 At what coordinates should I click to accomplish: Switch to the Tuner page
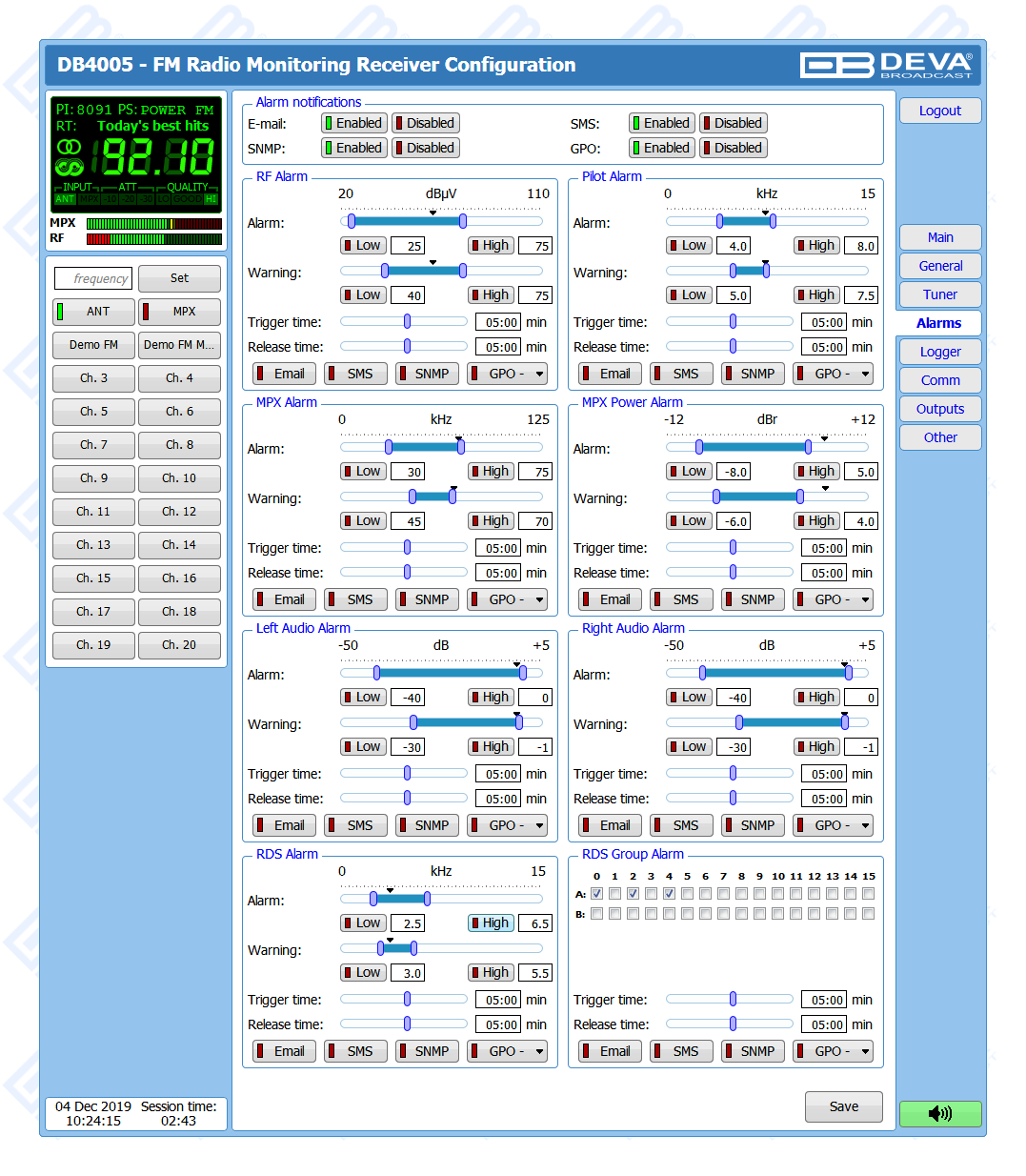pos(939,294)
